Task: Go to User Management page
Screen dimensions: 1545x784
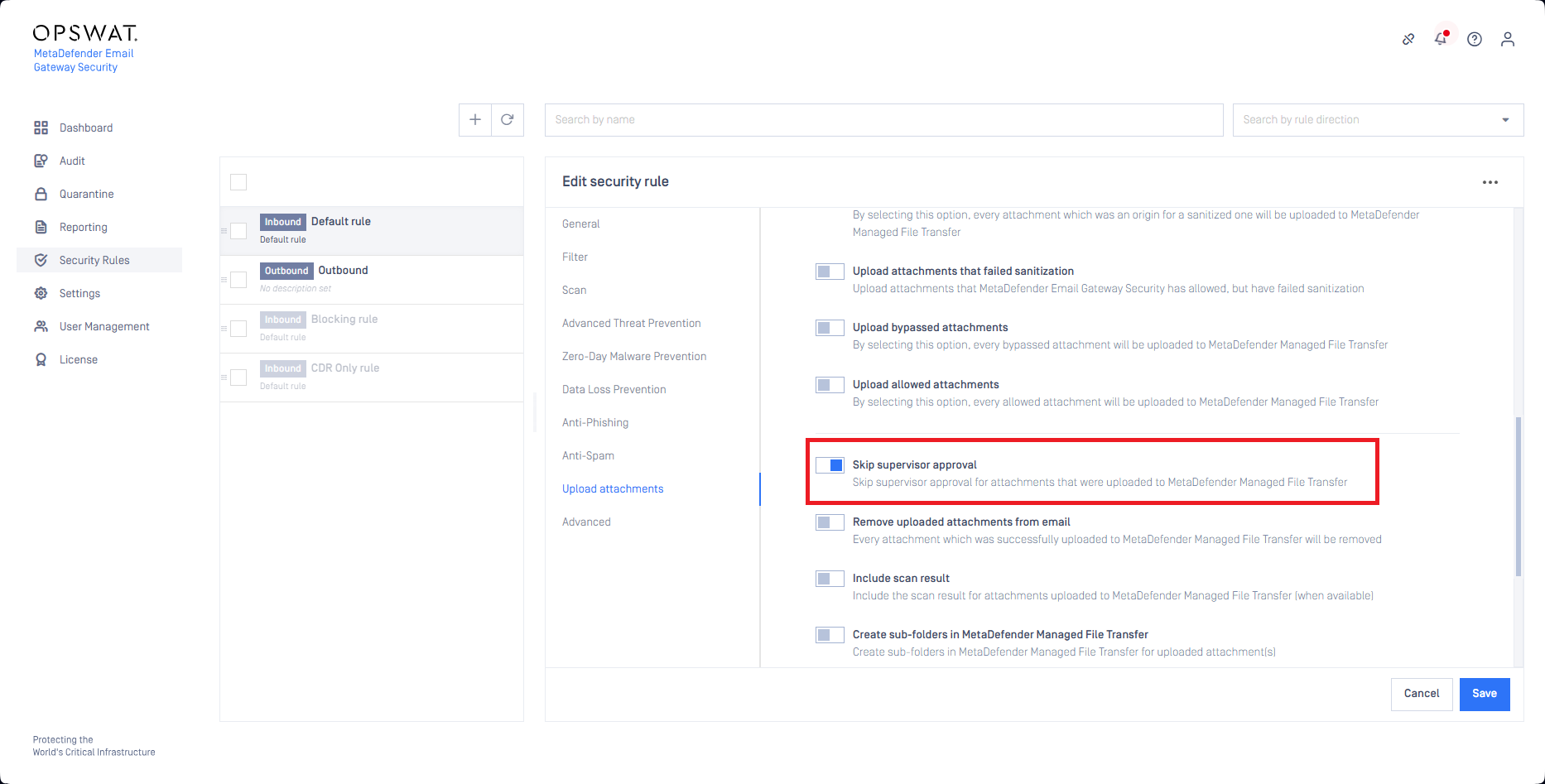Action: [x=104, y=326]
